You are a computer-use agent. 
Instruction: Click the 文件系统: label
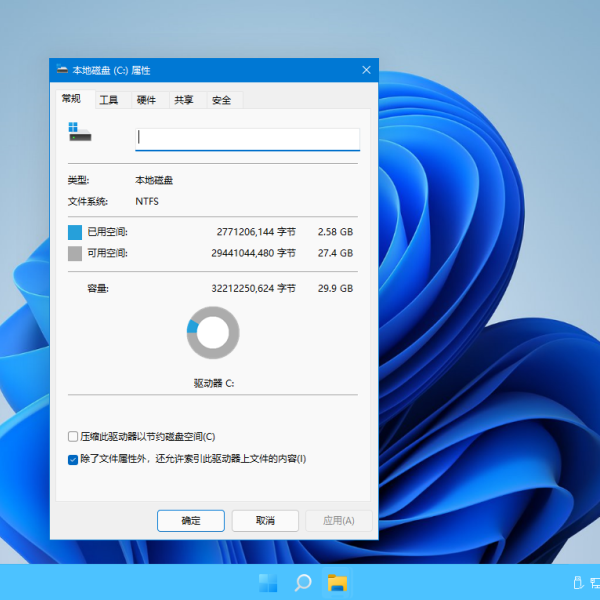tap(88, 201)
